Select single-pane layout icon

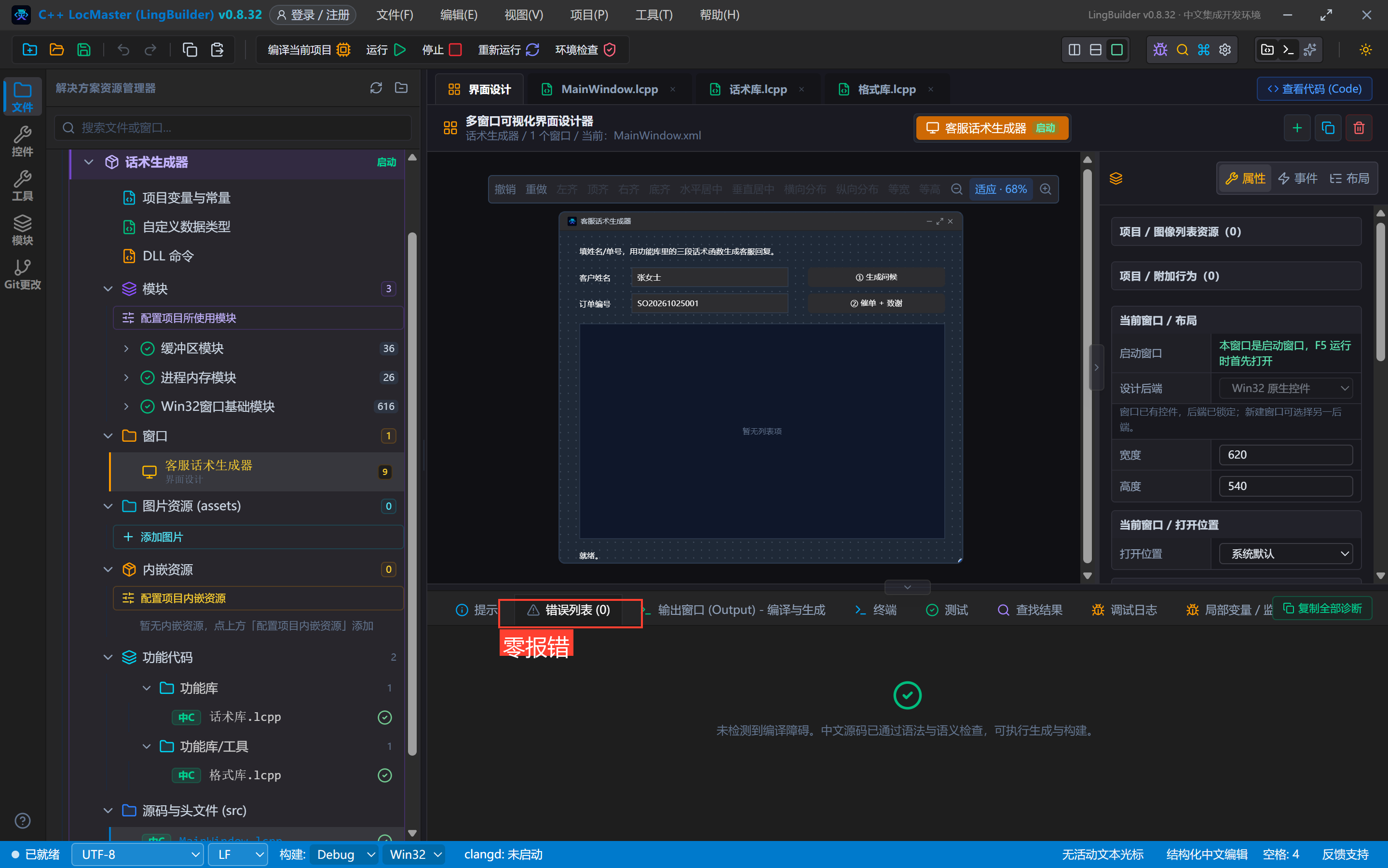point(1117,50)
